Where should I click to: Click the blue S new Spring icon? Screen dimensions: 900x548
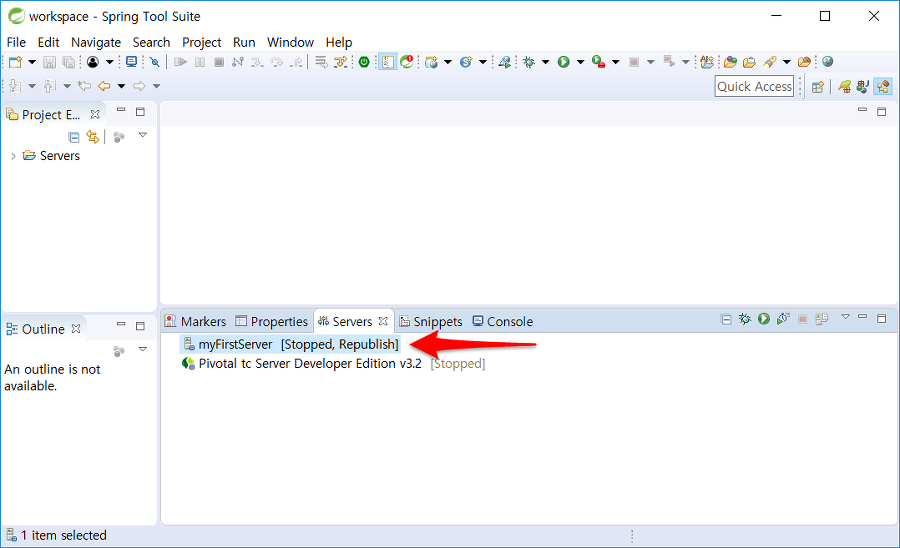tap(466, 62)
